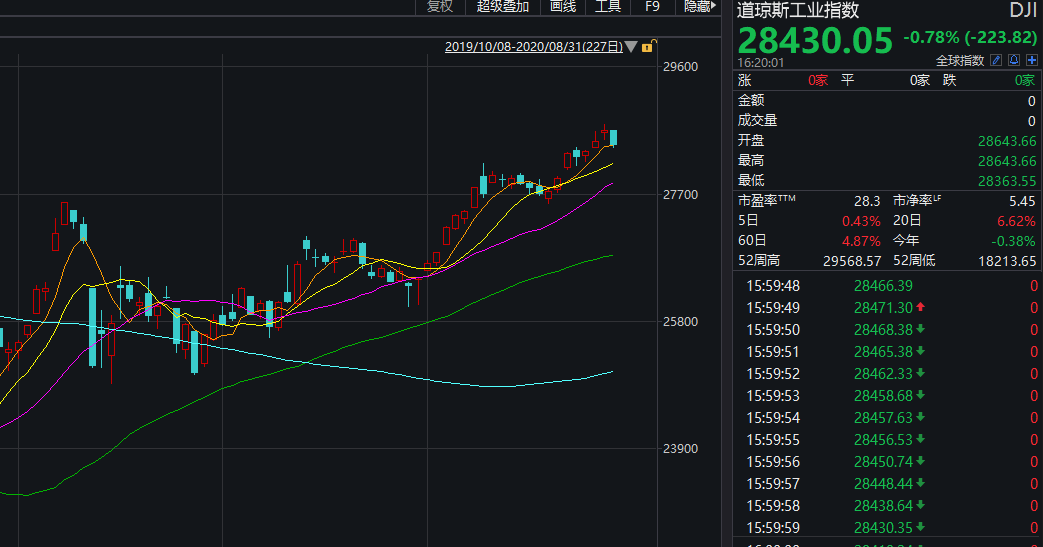Click the pencil edit icon next to 全球指数
The width and height of the screenshot is (1043, 547).
[x=996, y=61]
